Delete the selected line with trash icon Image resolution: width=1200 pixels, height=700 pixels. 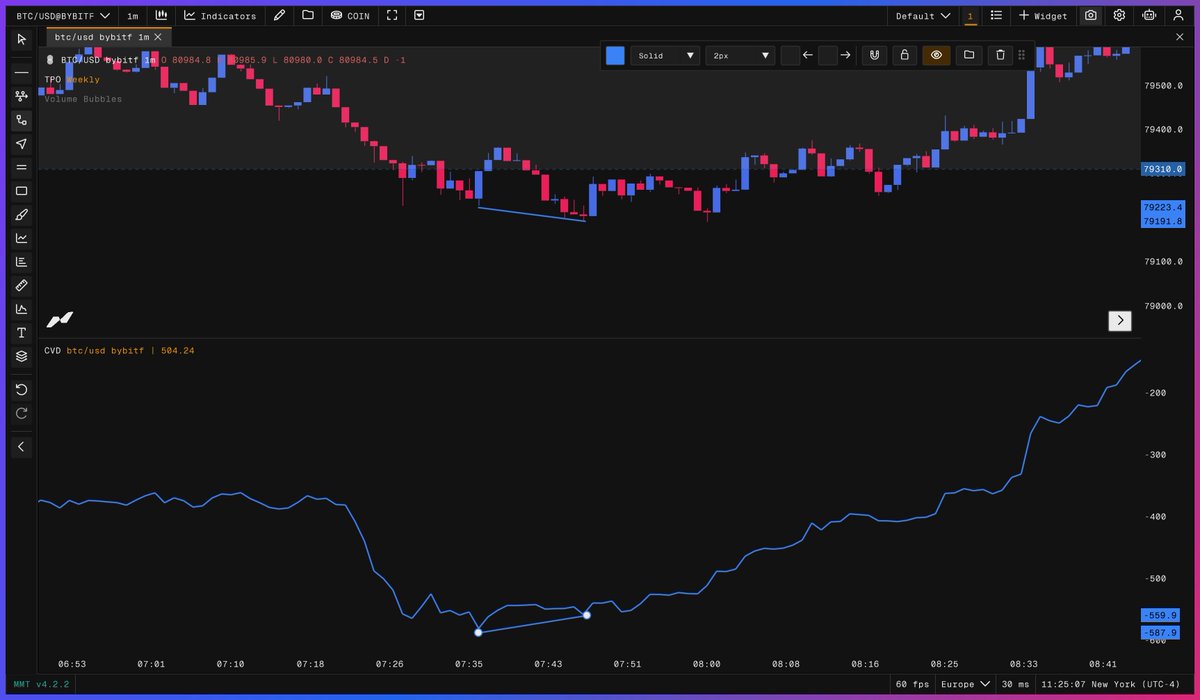point(1001,55)
